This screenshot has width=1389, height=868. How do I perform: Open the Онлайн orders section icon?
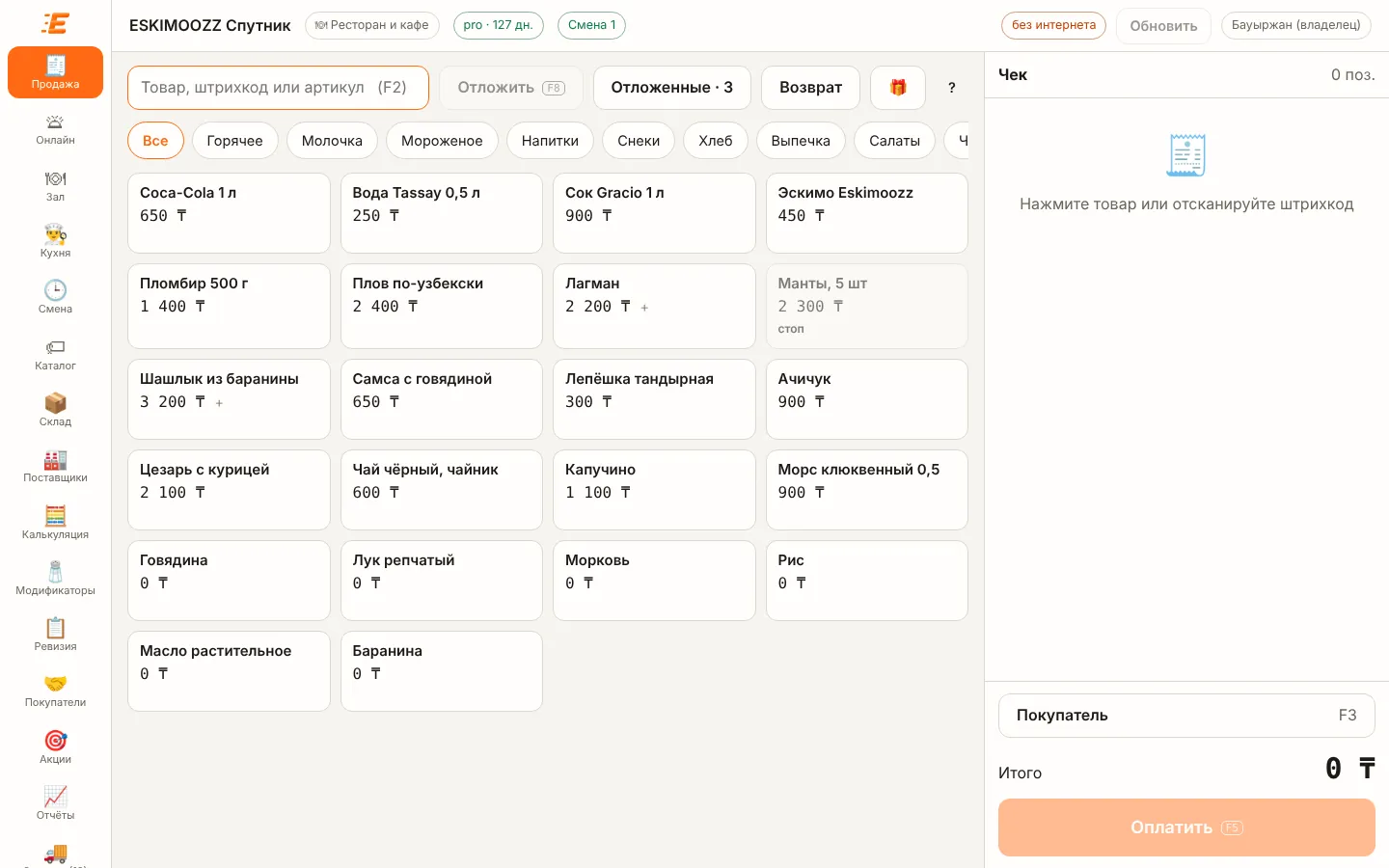click(55, 122)
